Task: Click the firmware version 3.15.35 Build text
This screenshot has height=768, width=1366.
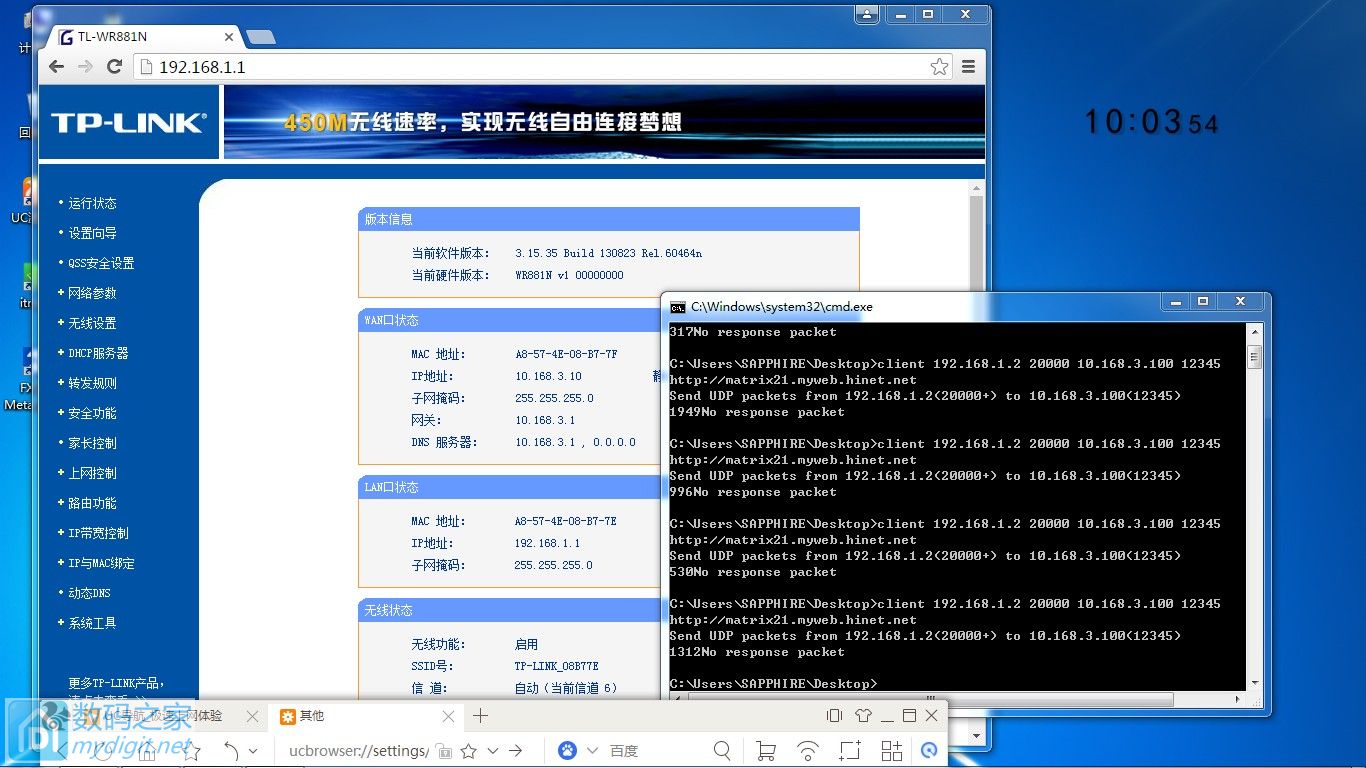Action: (x=608, y=253)
